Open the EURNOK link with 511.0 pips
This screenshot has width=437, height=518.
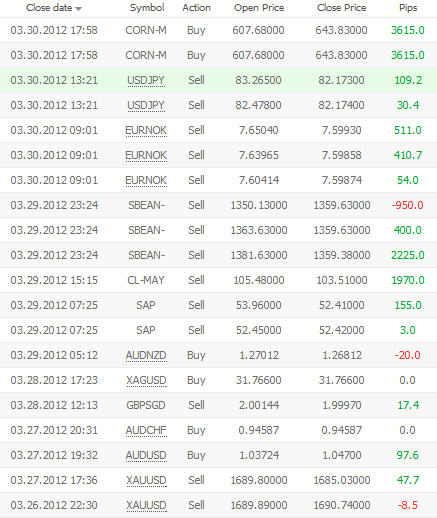[x=146, y=130]
